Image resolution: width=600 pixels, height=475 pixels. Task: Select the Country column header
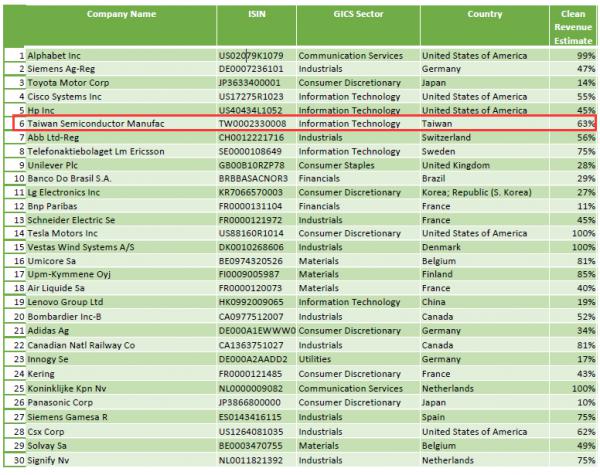click(x=484, y=25)
